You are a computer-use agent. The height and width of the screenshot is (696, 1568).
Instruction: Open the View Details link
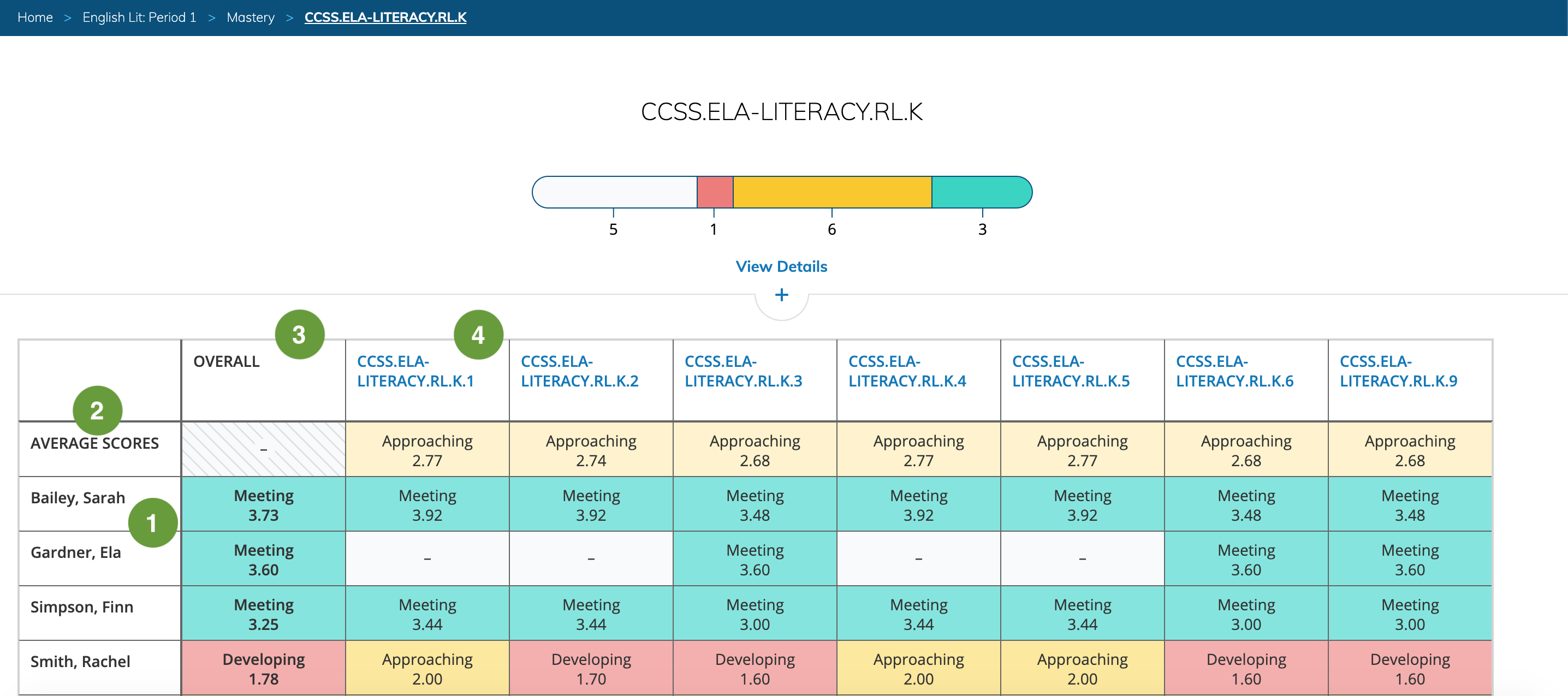781,266
